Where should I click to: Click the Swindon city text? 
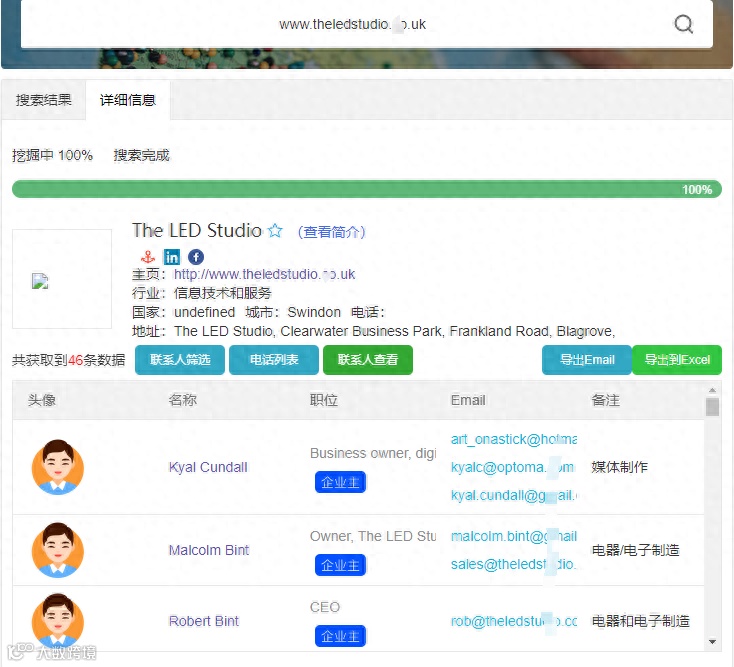[x=314, y=312]
